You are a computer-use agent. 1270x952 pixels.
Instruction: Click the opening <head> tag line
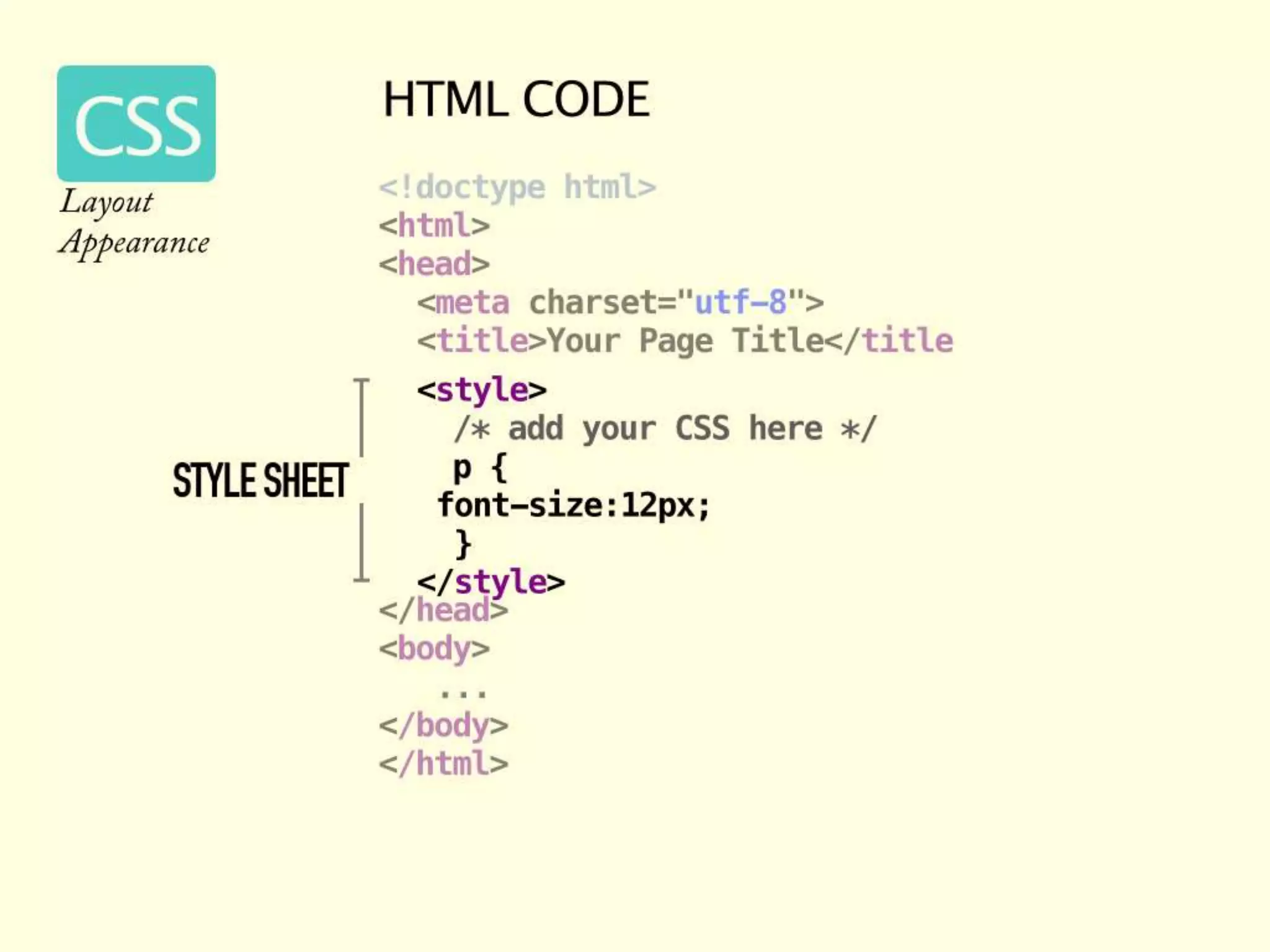point(434,264)
